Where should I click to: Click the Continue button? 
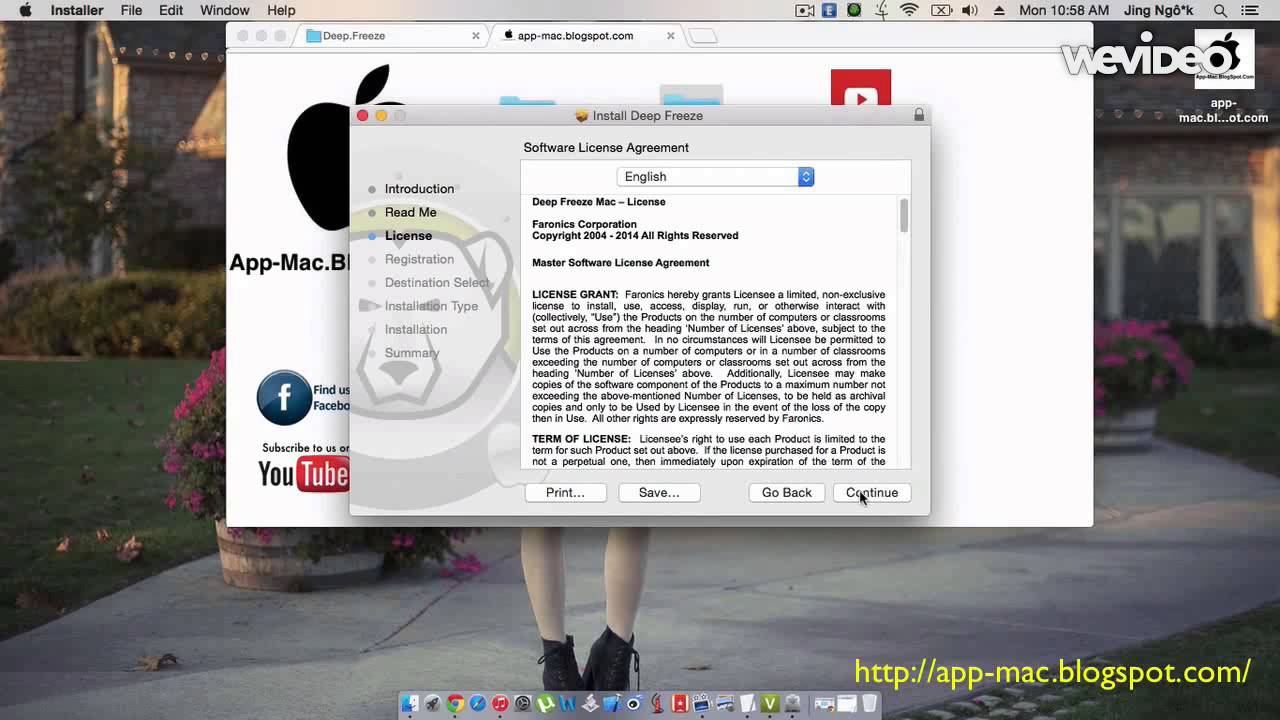coord(872,492)
